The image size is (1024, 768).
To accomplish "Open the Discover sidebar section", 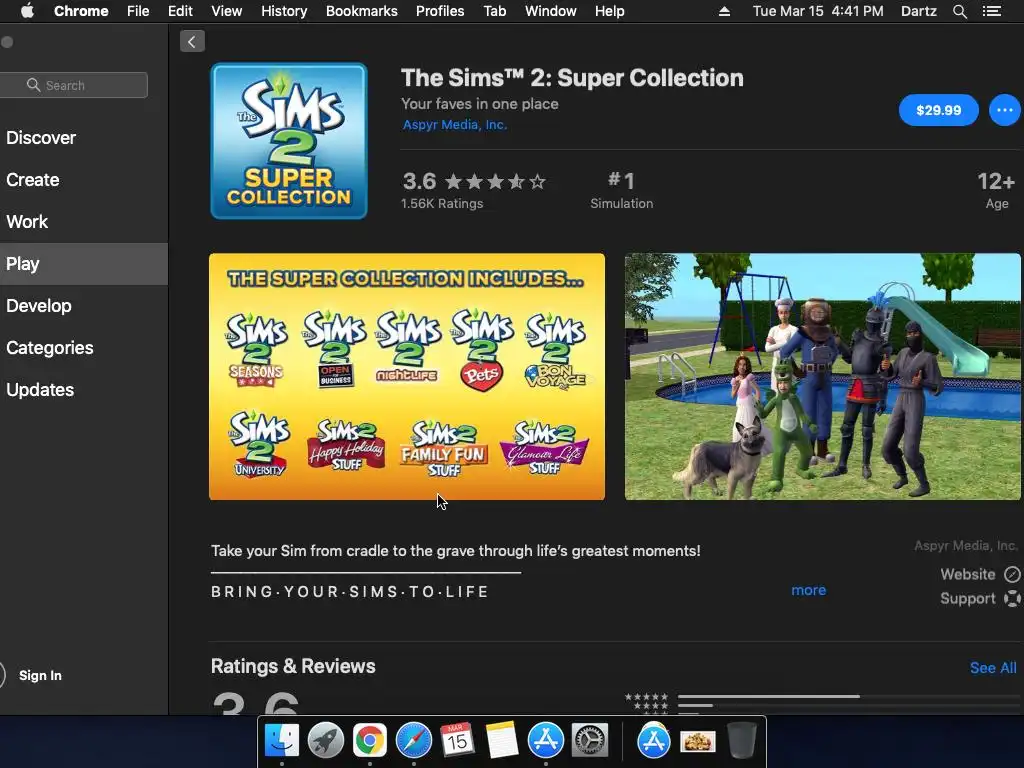I will 41,138.
